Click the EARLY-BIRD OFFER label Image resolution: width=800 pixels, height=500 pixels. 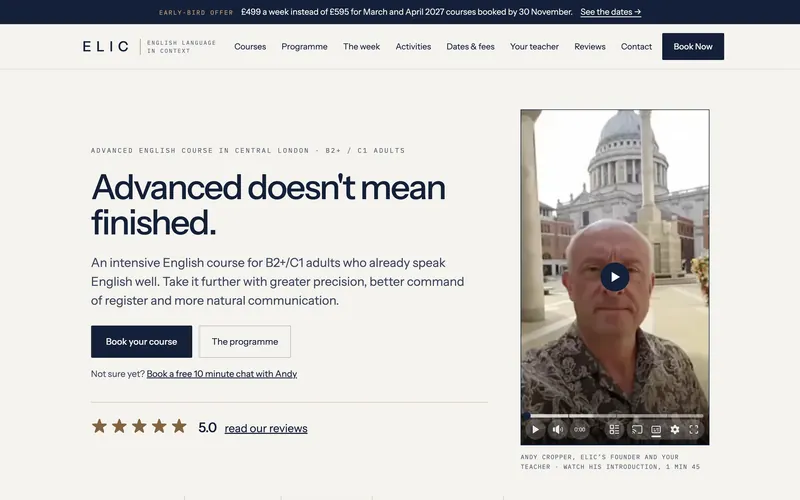pos(196,12)
